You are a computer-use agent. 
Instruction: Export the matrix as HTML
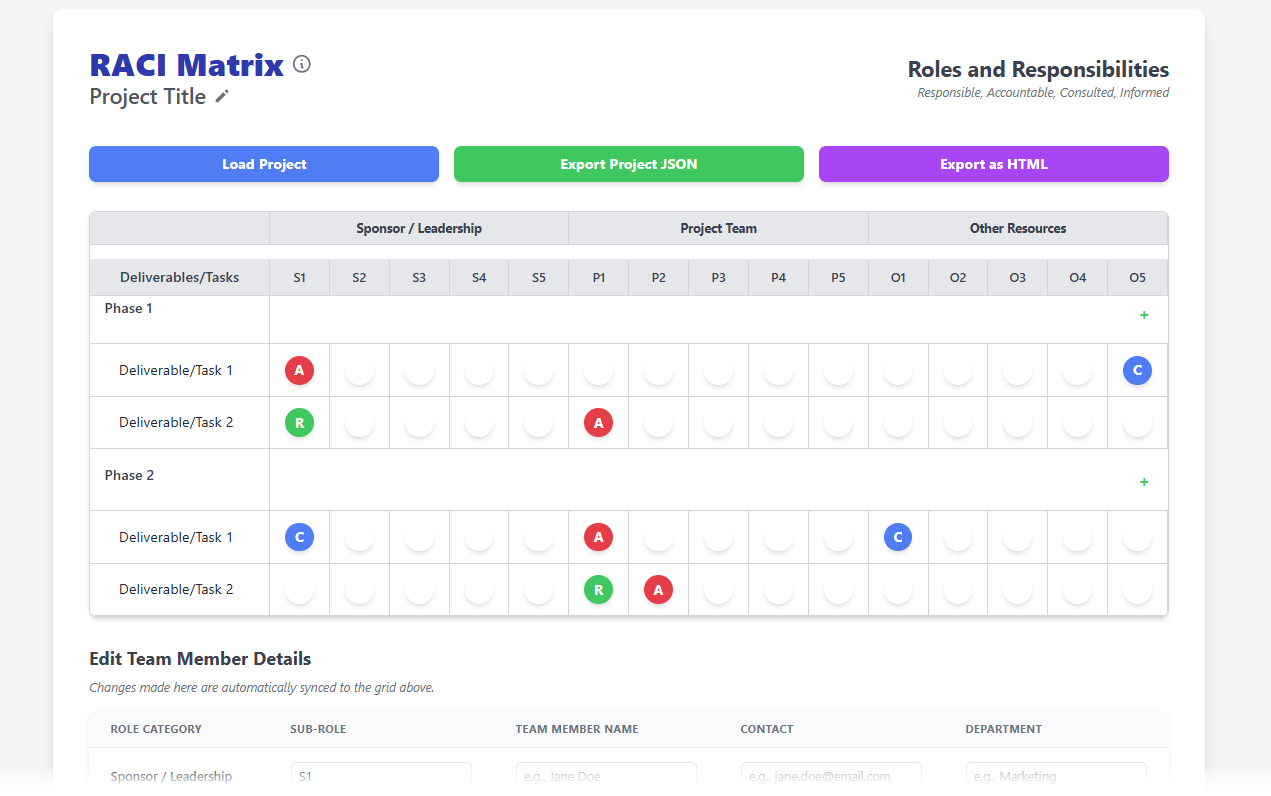coord(993,164)
